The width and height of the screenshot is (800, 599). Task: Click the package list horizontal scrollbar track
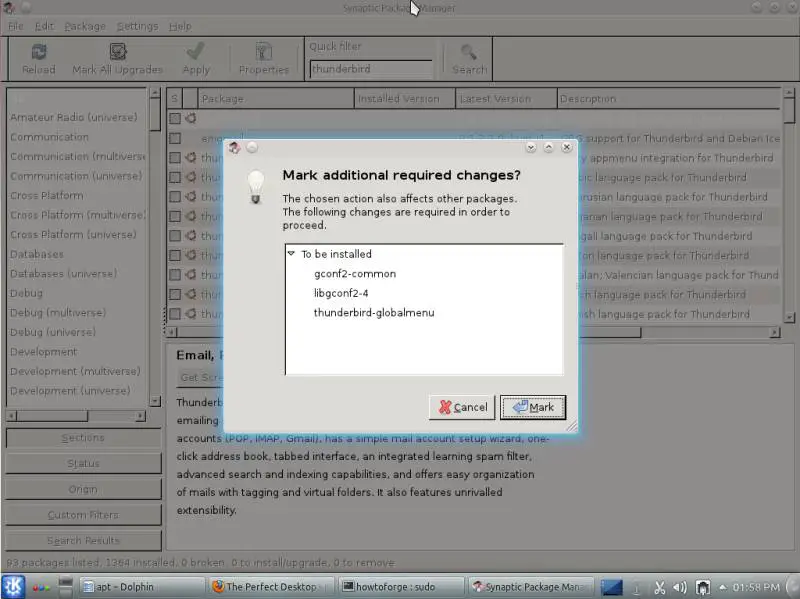point(705,333)
